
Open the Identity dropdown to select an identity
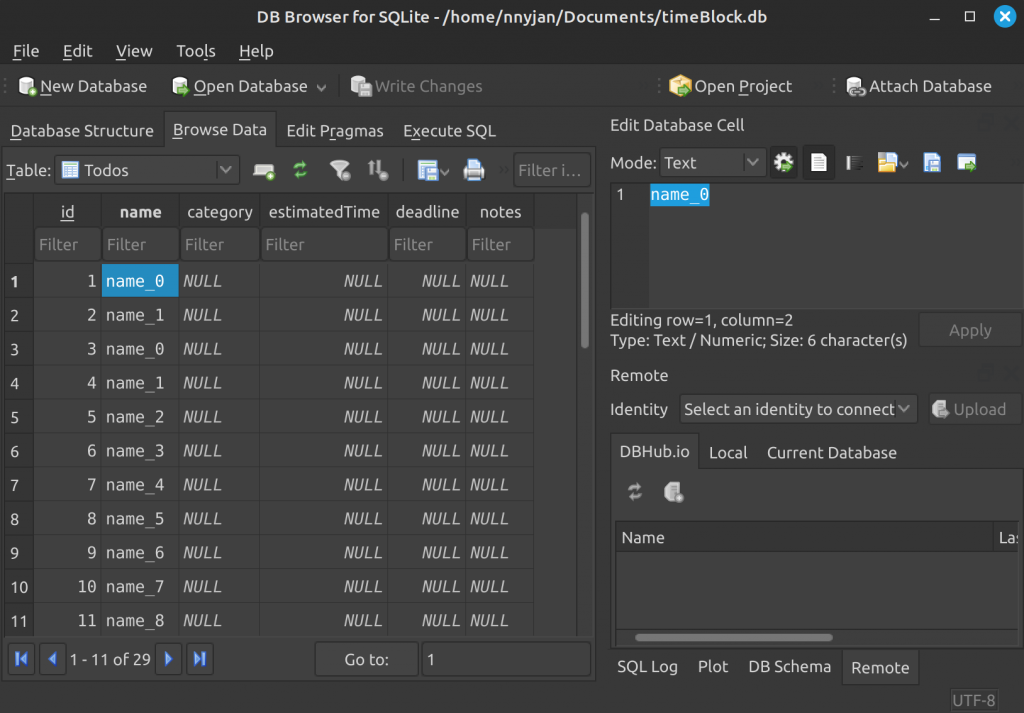click(798, 409)
